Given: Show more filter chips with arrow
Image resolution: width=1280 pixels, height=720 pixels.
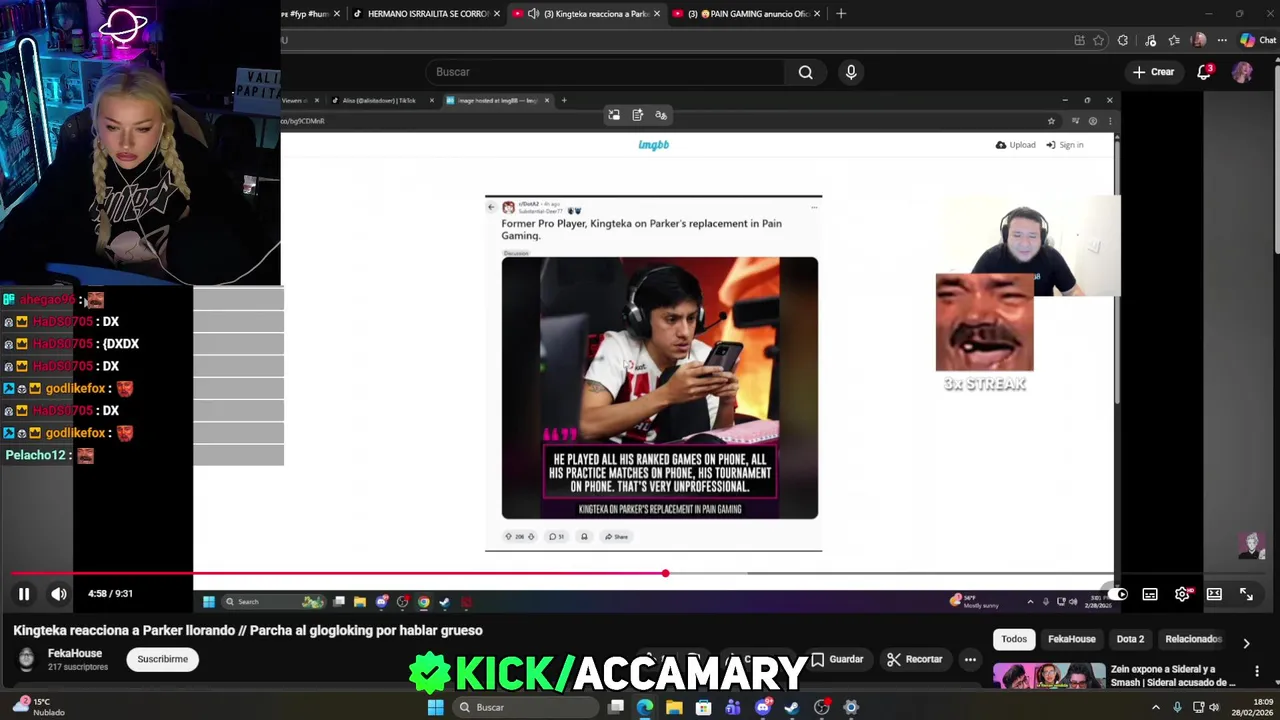Looking at the screenshot, I should point(1246,642).
